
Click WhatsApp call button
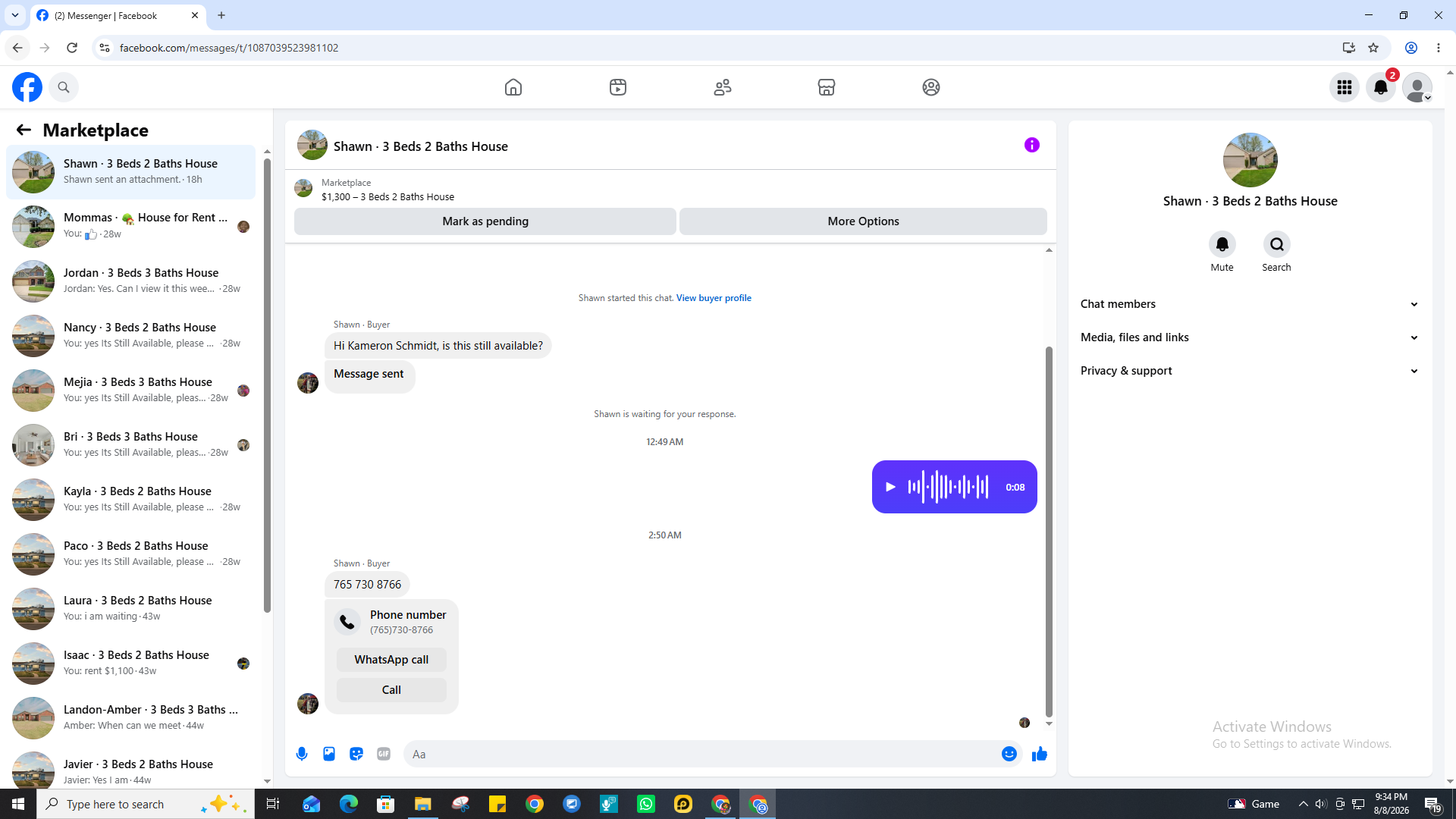(x=391, y=660)
